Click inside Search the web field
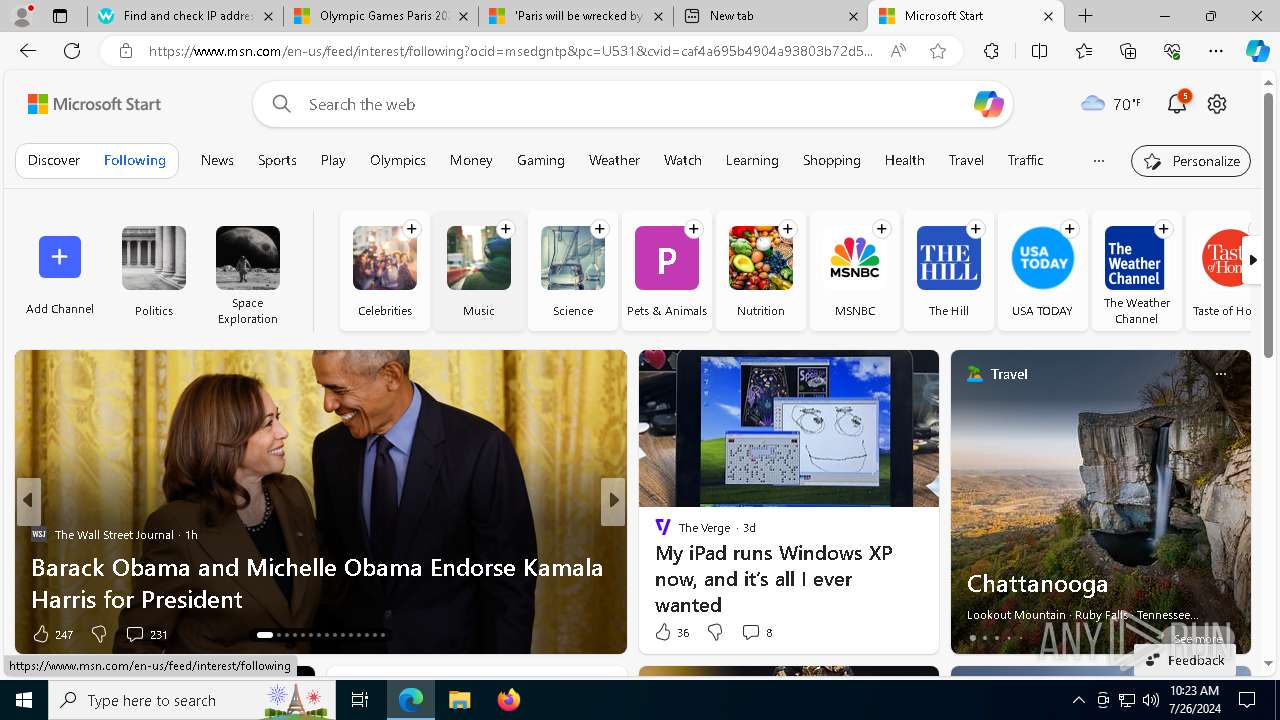Viewport: 1280px width, 720px height. click(x=633, y=104)
